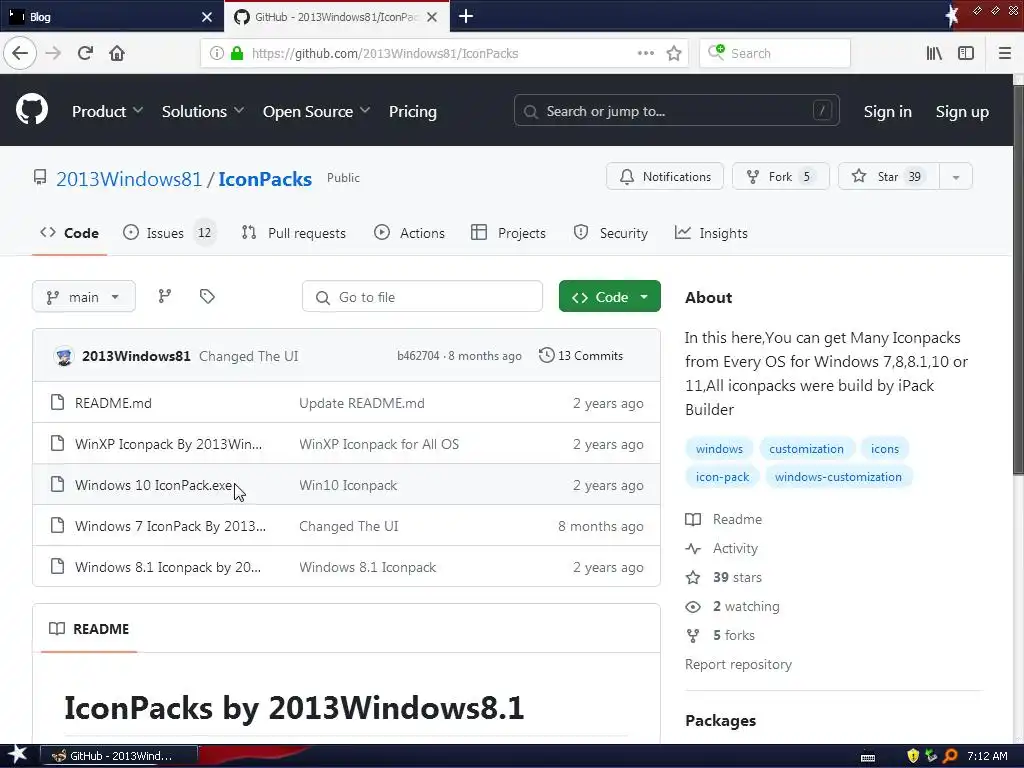
Task: Switch to the Pull requests tab
Action: (294, 233)
